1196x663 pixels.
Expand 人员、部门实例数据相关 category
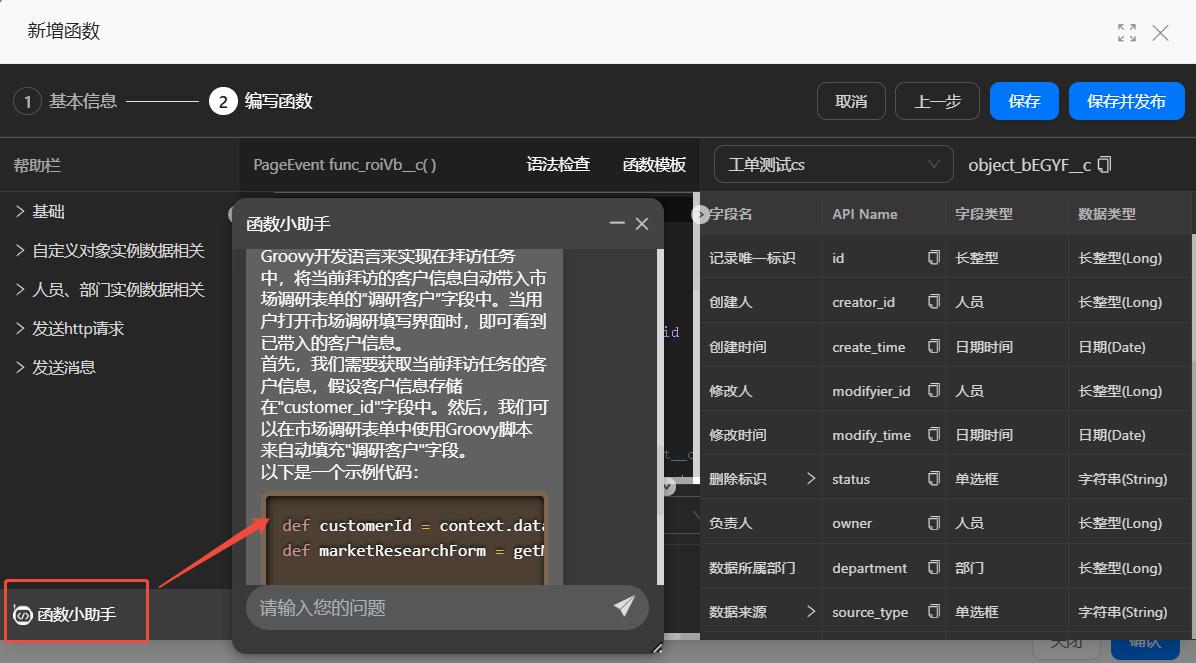pyautogui.click(x=111, y=289)
